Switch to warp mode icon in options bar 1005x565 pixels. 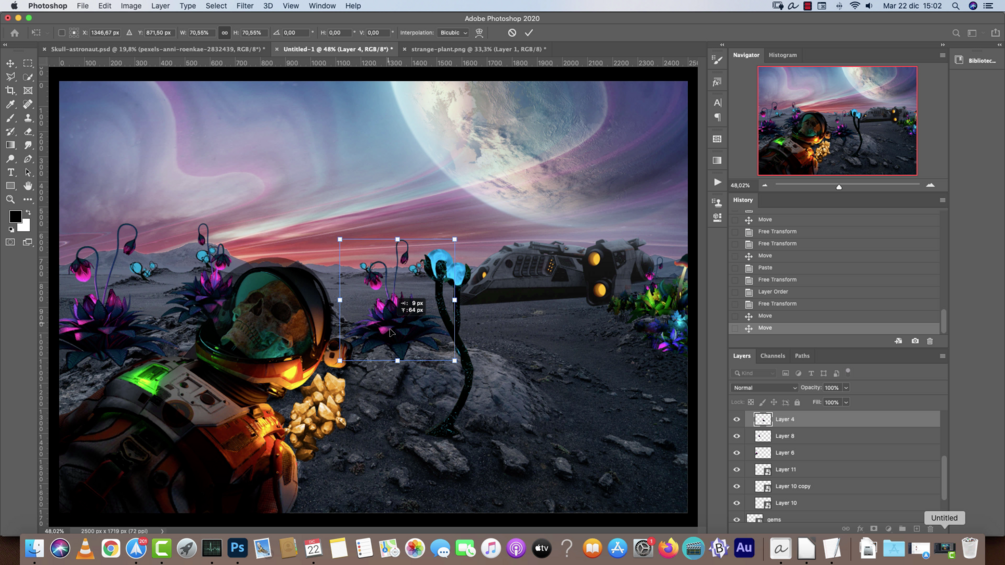pyautogui.click(x=479, y=33)
